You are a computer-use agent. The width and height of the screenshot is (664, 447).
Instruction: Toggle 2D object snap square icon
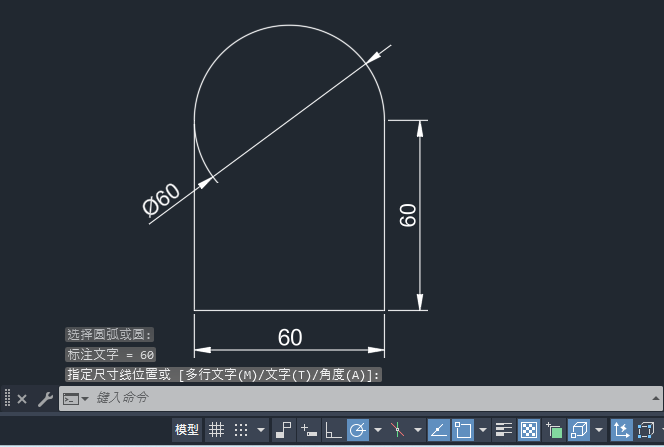coord(462,430)
